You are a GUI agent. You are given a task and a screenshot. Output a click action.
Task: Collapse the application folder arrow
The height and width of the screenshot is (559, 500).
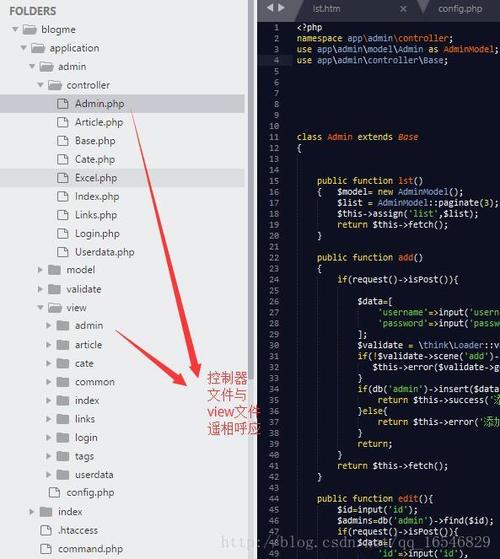pyautogui.click(x=24, y=48)
